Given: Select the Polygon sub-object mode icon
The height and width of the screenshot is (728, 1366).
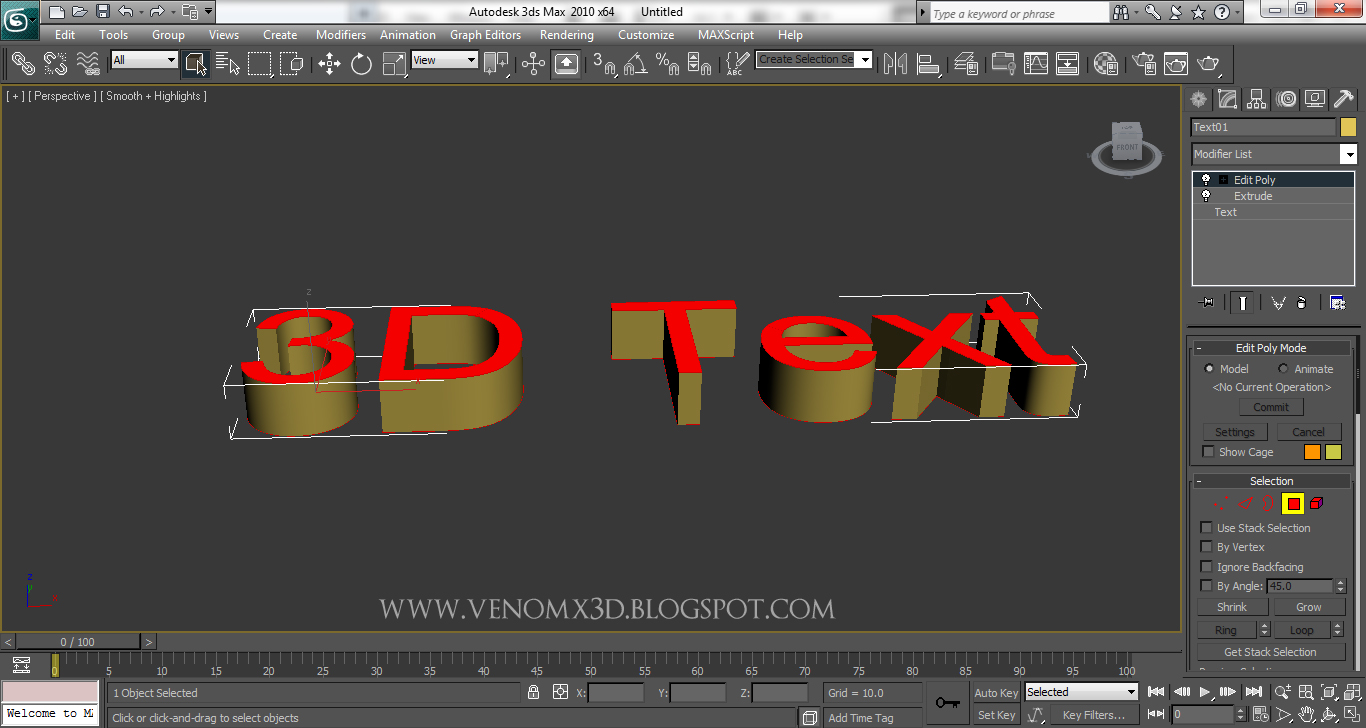Looking at the screenshot, I should coord(1292,503).
